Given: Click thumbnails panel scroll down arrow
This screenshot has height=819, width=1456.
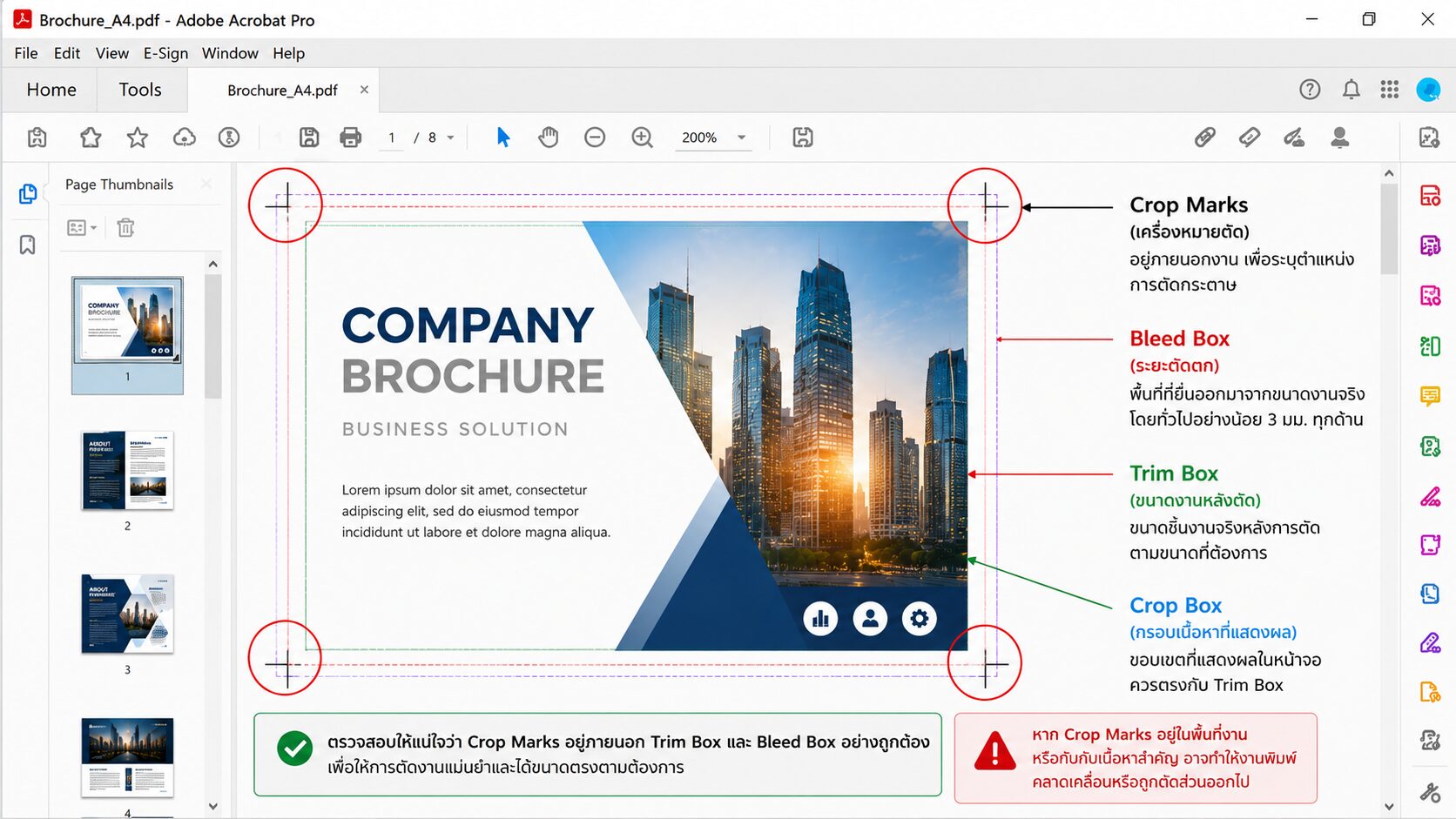Looking at the screenshot, I should coord(213,807).
